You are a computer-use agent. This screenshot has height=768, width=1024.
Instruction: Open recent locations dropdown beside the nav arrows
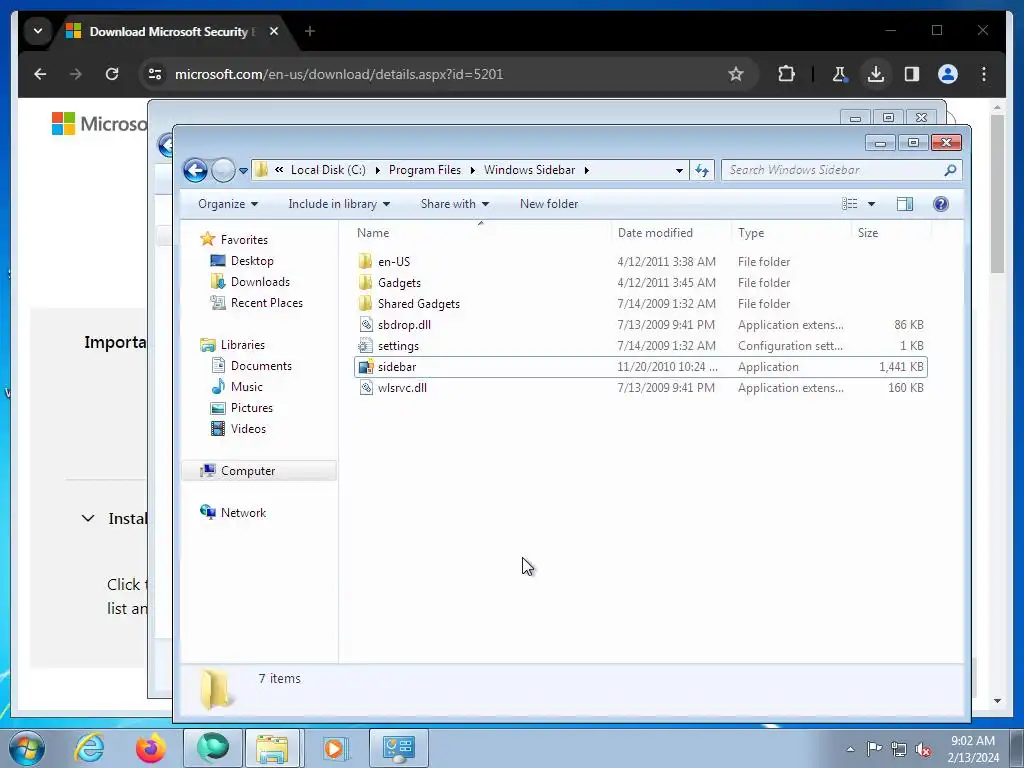point(243,170)
